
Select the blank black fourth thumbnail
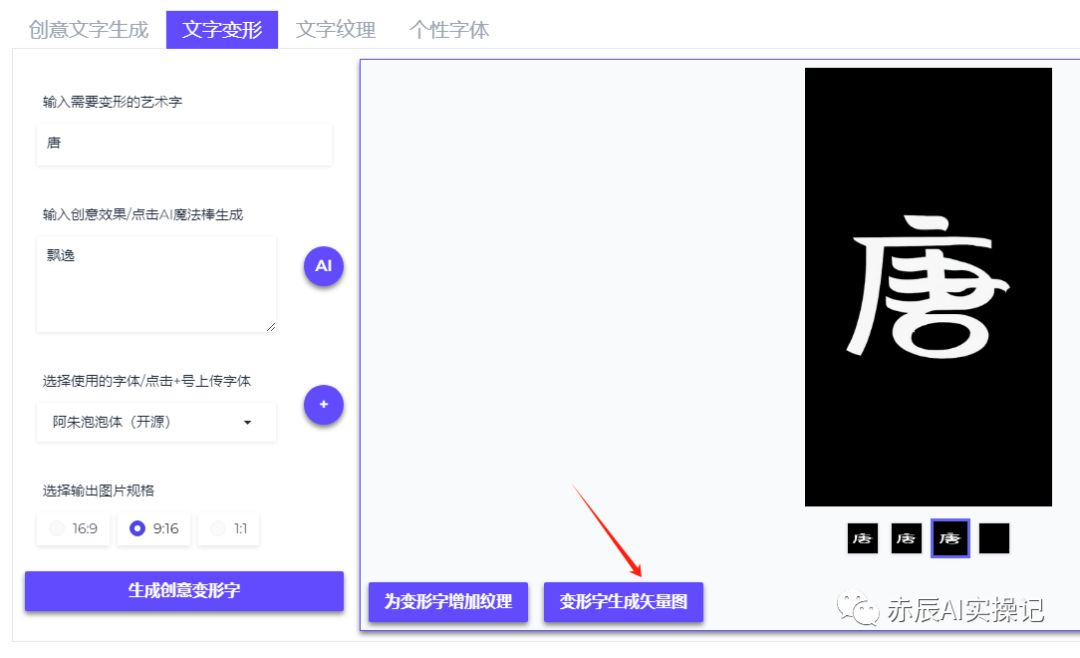click(994, 538)
